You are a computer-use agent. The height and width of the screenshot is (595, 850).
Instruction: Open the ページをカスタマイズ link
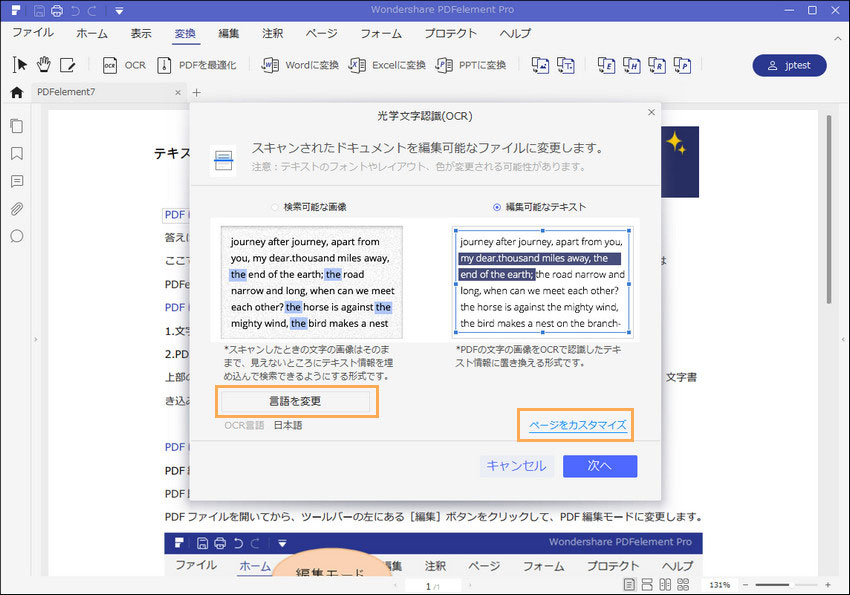(x=578, y=425)
